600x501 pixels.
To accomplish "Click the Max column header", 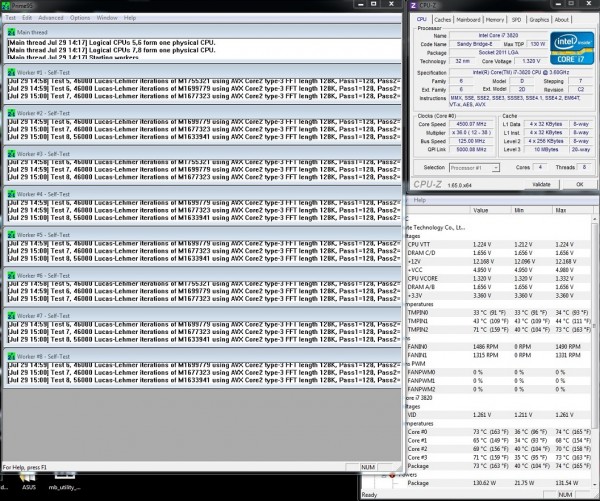I will pyautogui.click(x=573, y=210).
